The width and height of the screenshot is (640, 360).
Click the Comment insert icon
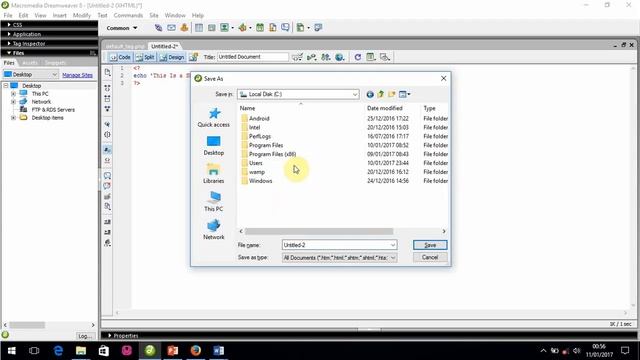point(285,28)
